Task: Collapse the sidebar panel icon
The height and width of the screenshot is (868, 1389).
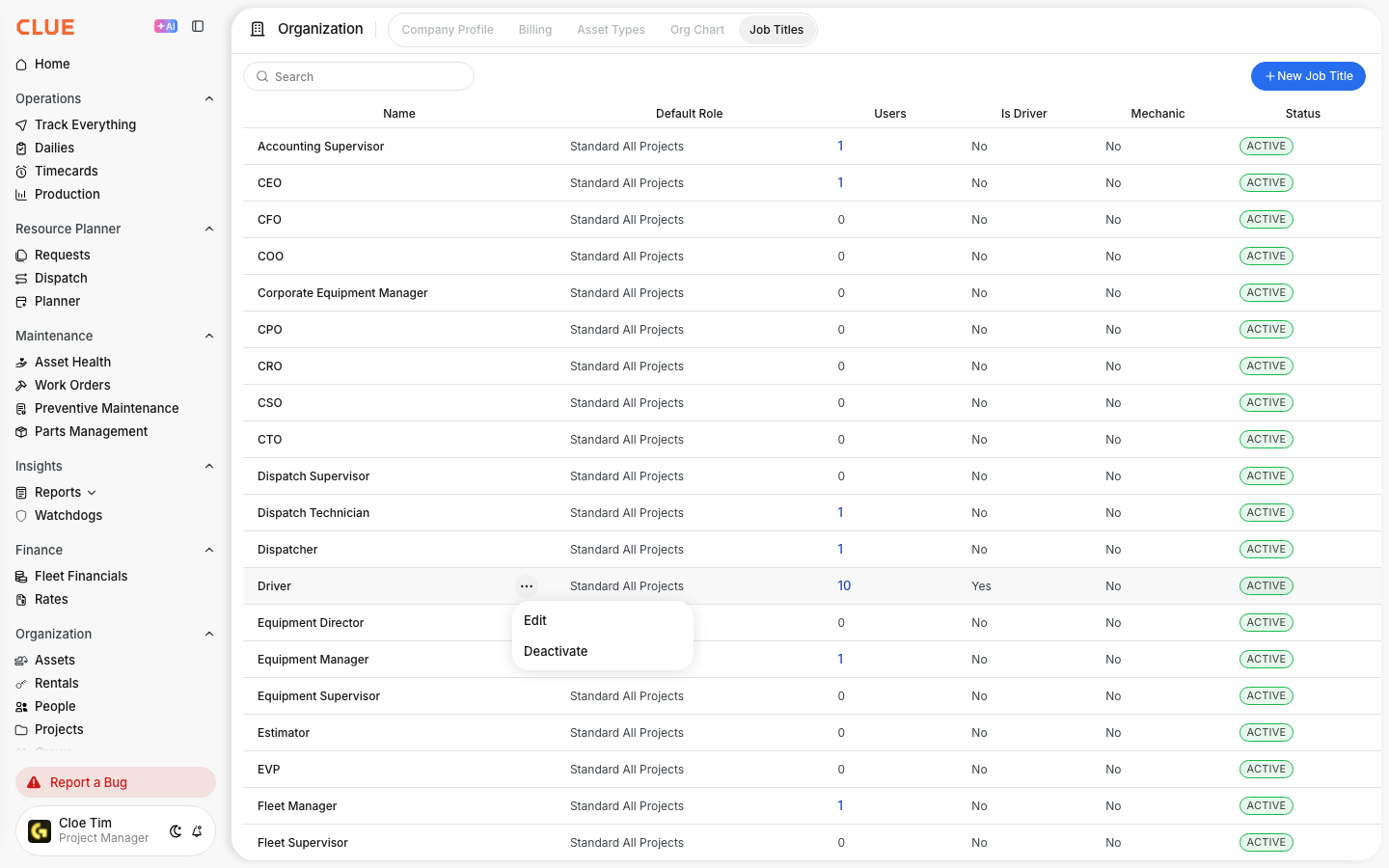Action: tap(198, 26)
